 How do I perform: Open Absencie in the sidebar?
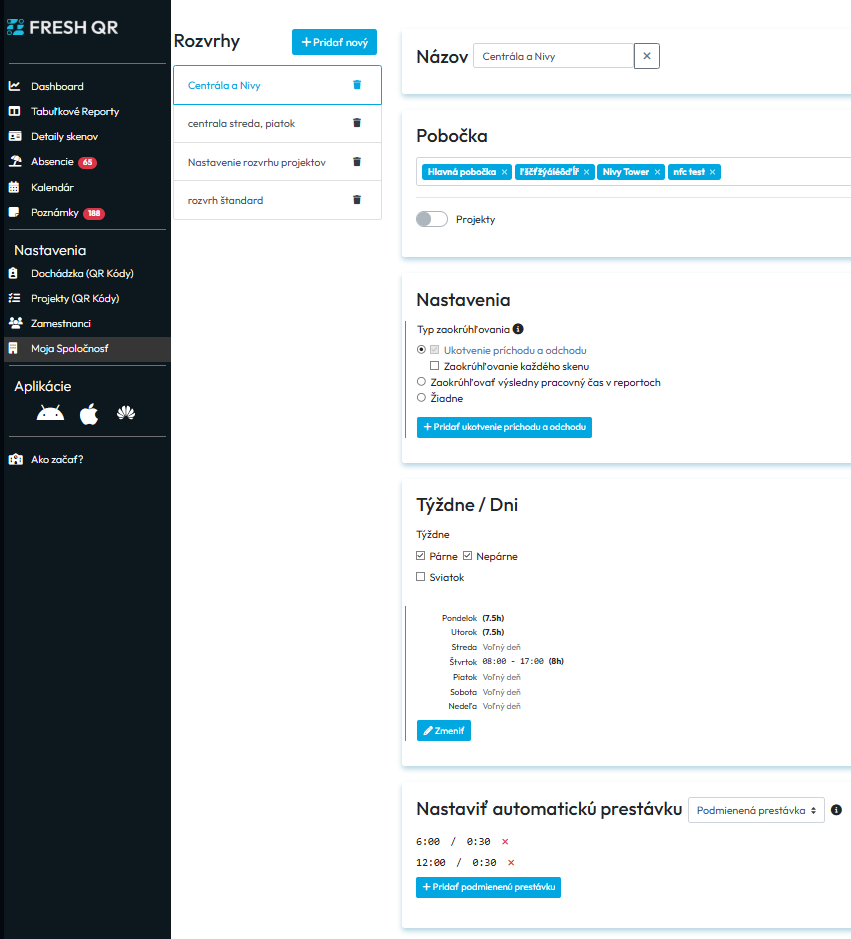tap(52, 162)
